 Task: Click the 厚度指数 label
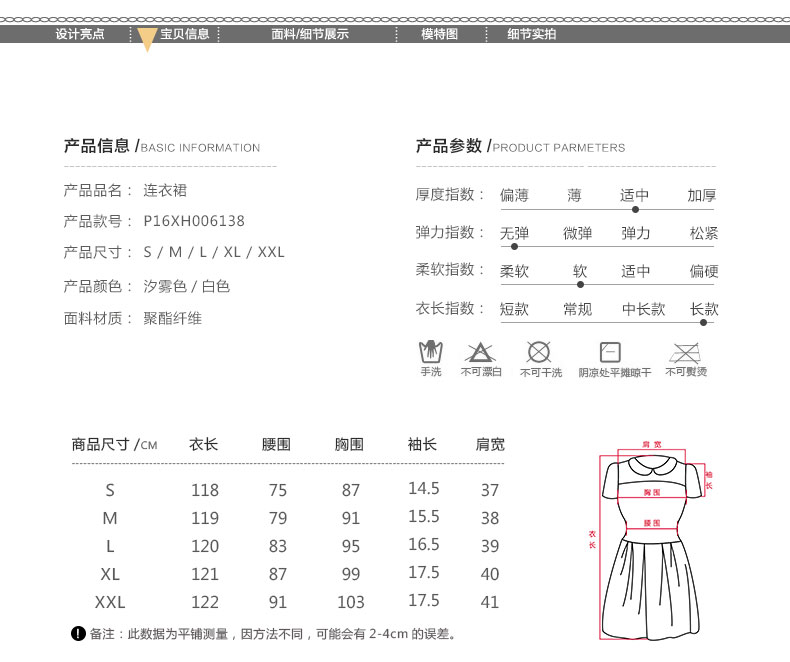point(449,194)
